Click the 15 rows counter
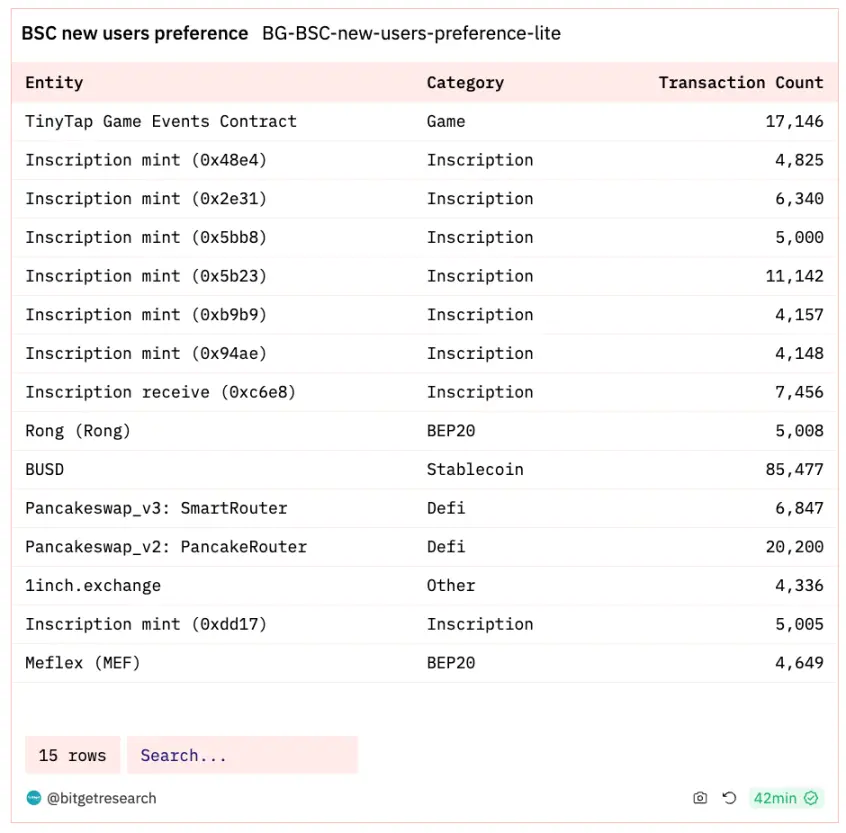The width and height of the screenshot is (846, 833). 72,755
